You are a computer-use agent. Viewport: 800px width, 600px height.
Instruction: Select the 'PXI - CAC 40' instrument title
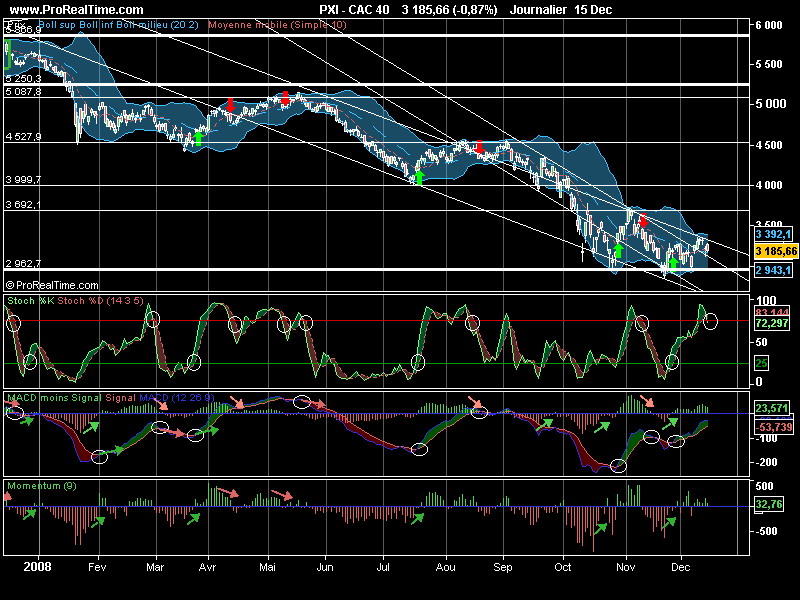[354, 10]
